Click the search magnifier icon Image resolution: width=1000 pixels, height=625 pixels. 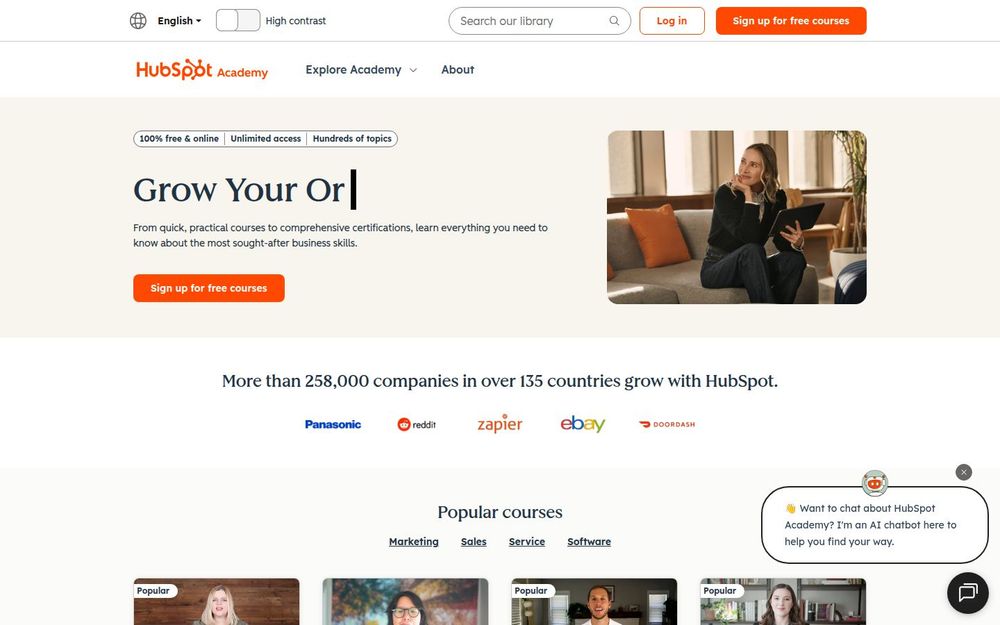614,21
